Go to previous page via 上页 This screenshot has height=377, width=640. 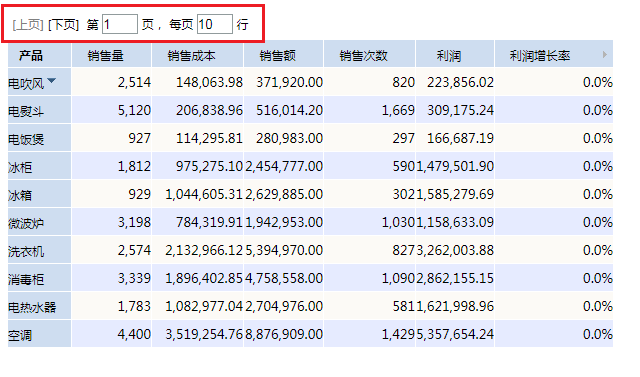click(x=28, y=25)
